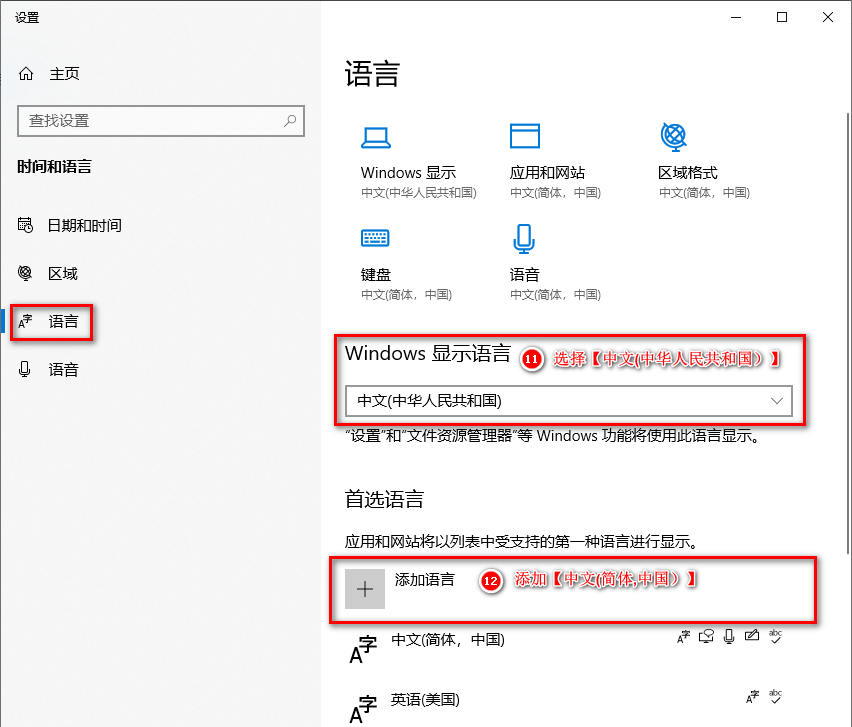
Task: Click spell check abc icon on 英语(美国) row
Action: point(775,697)
